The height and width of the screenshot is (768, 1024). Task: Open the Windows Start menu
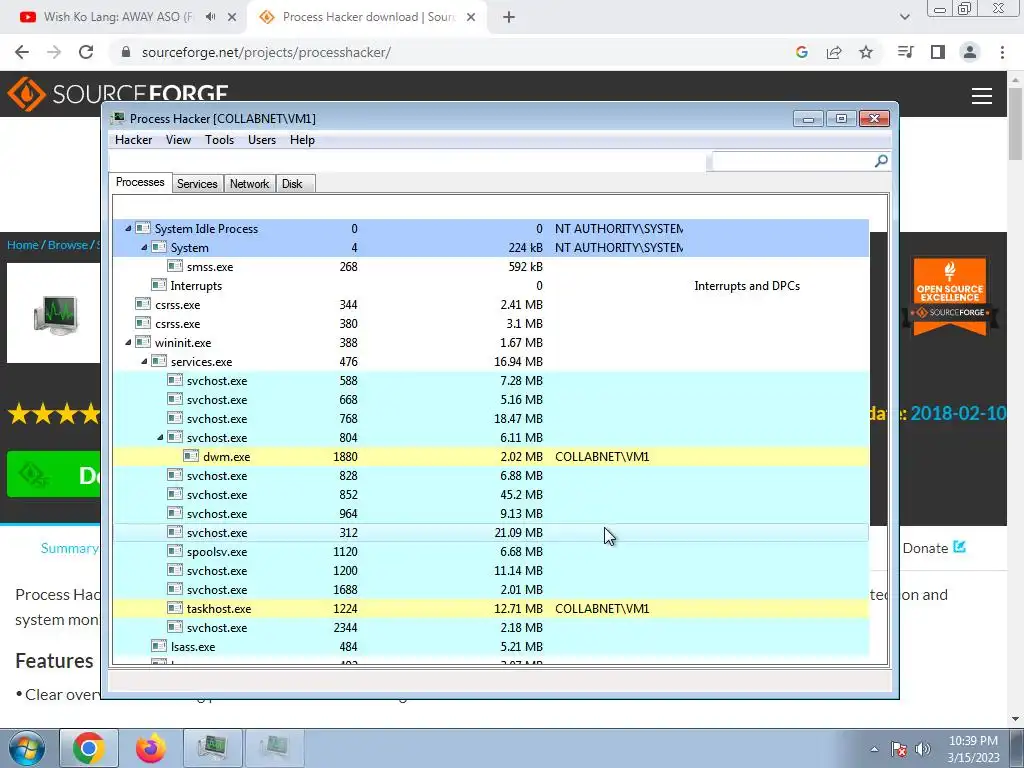pyautogui.click(x=27, y=748)
